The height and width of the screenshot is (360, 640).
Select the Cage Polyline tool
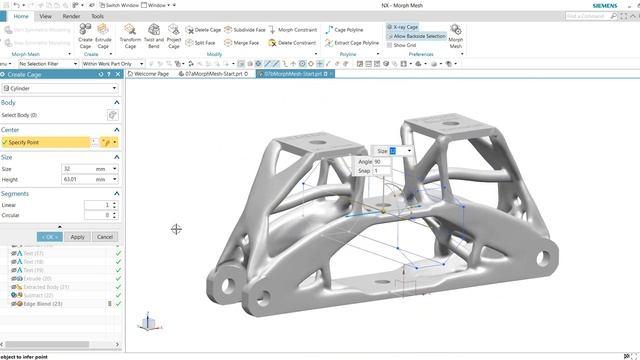(344, 30)
